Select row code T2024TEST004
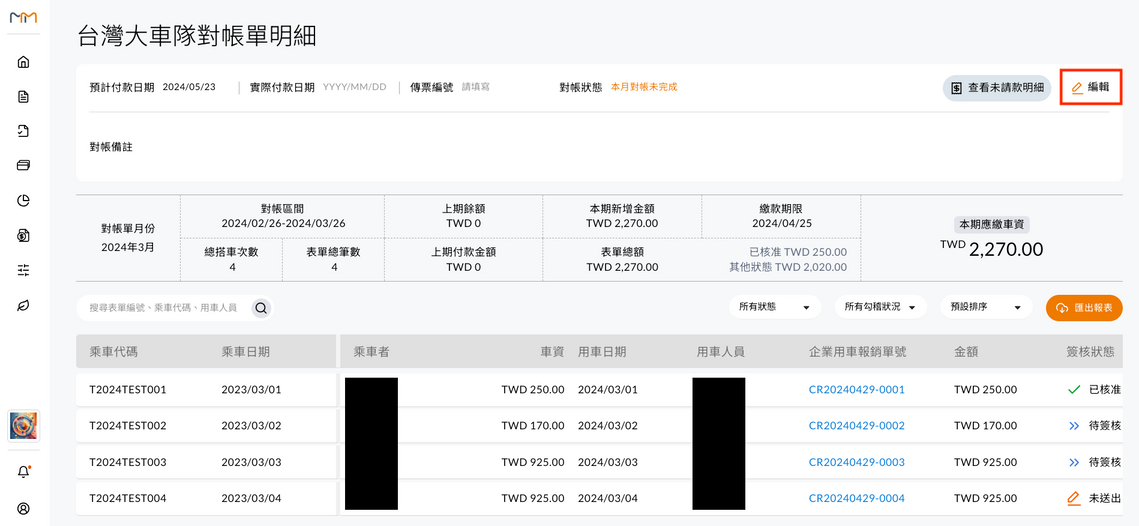Screen dimensions: 1139x526 [128, 498]
